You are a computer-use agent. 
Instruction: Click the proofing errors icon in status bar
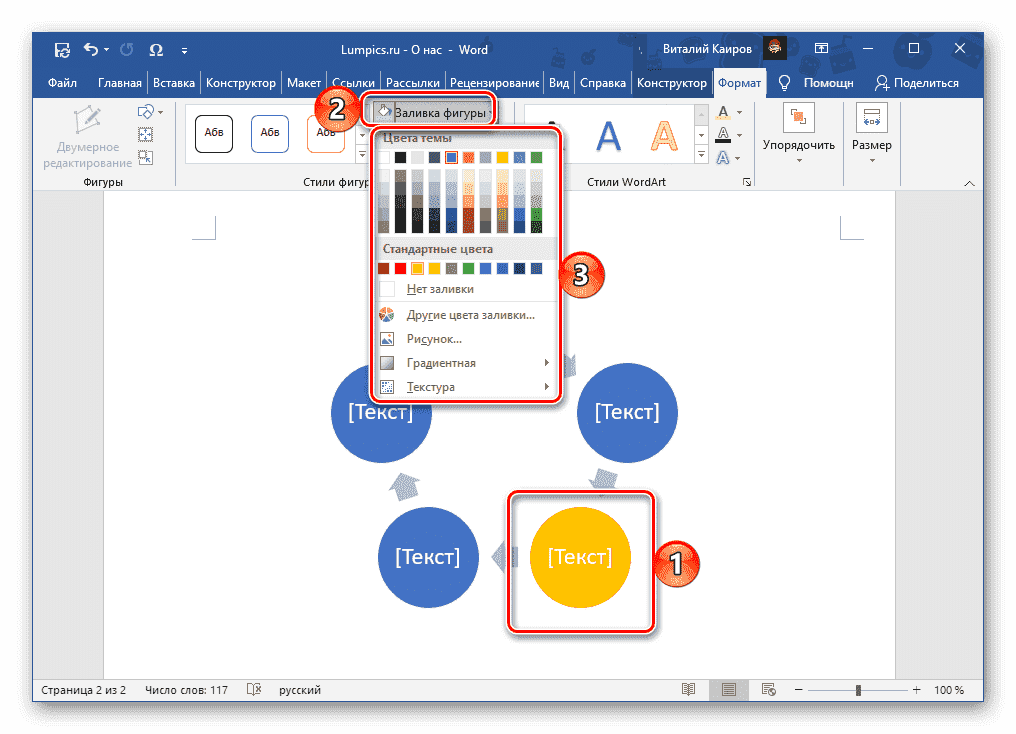pyautogui.click(x=253, y=689)
